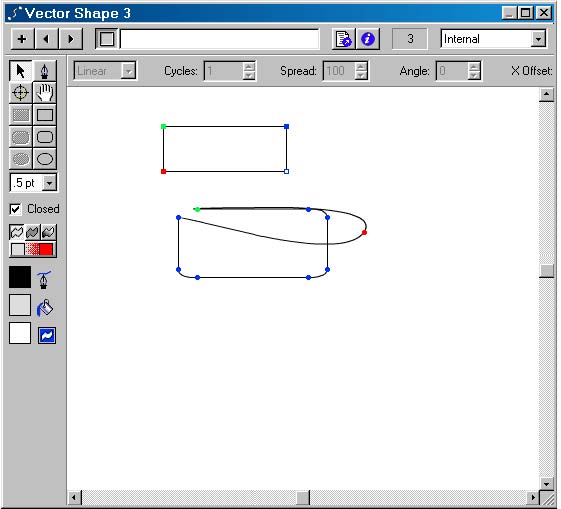
Task: Open the black stroke color swatch
Action: pyautogui.click(x=20, y=277)
